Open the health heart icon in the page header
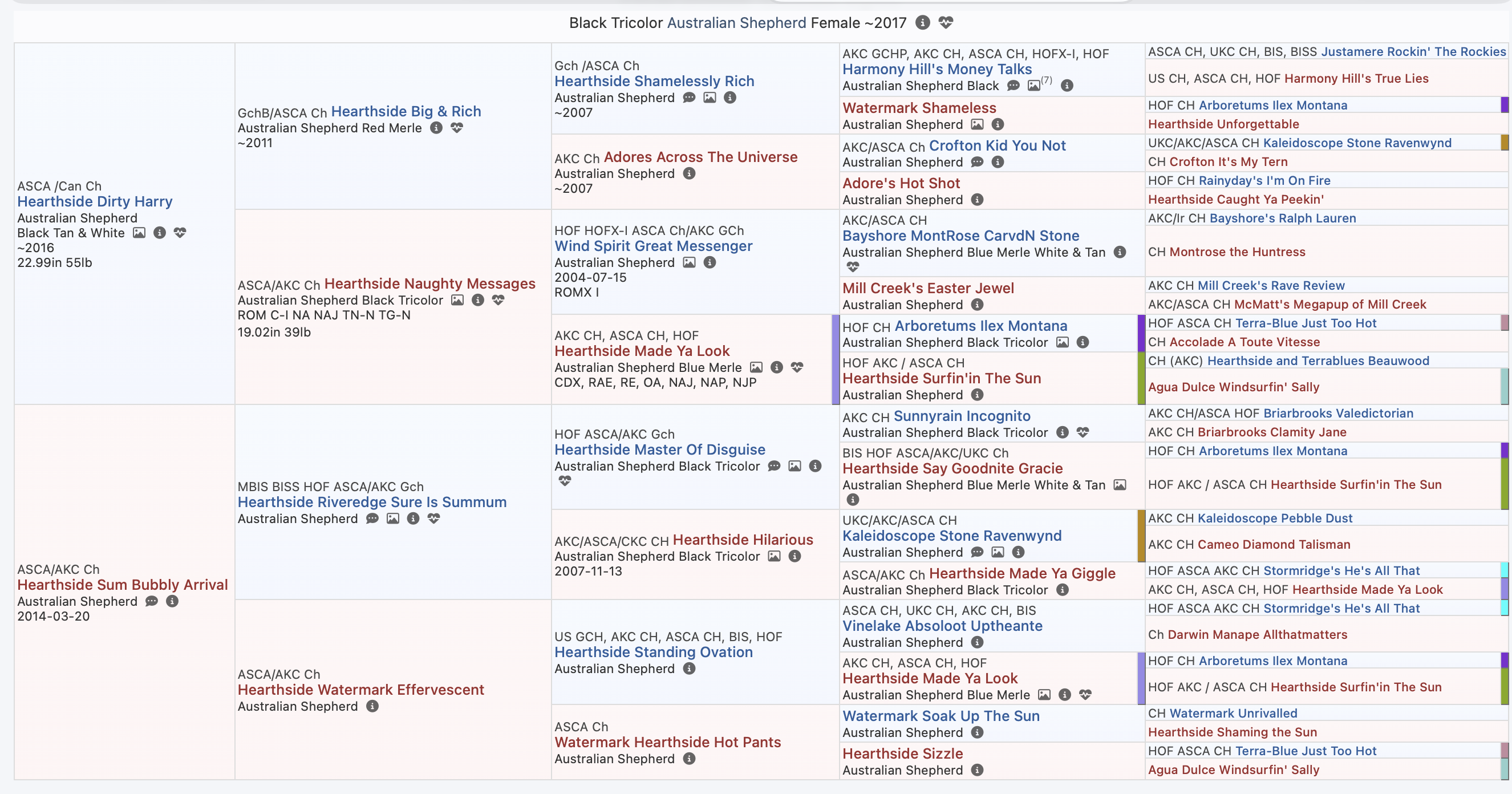This screenshot has width=1512, height=794. [946, 22]
